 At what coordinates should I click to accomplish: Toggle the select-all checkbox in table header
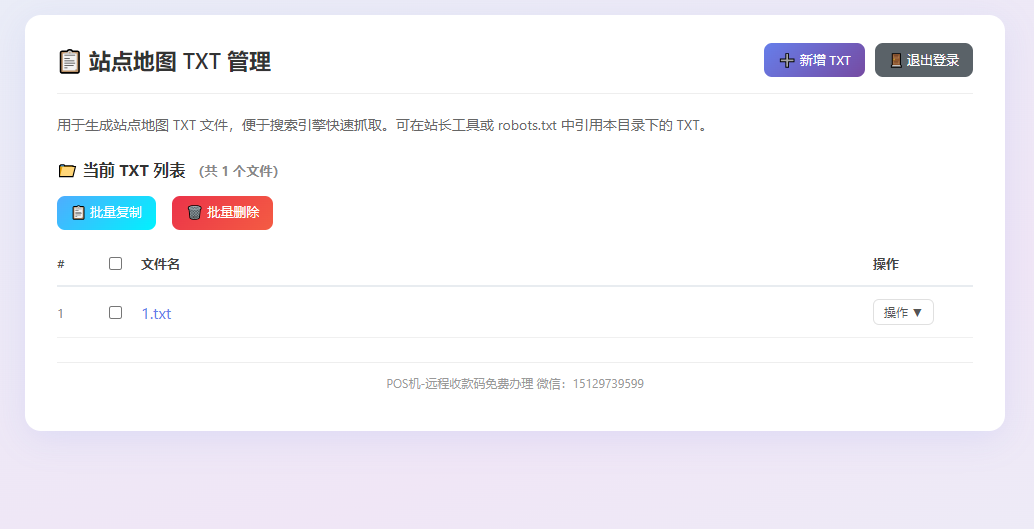(x=115, y=264)
